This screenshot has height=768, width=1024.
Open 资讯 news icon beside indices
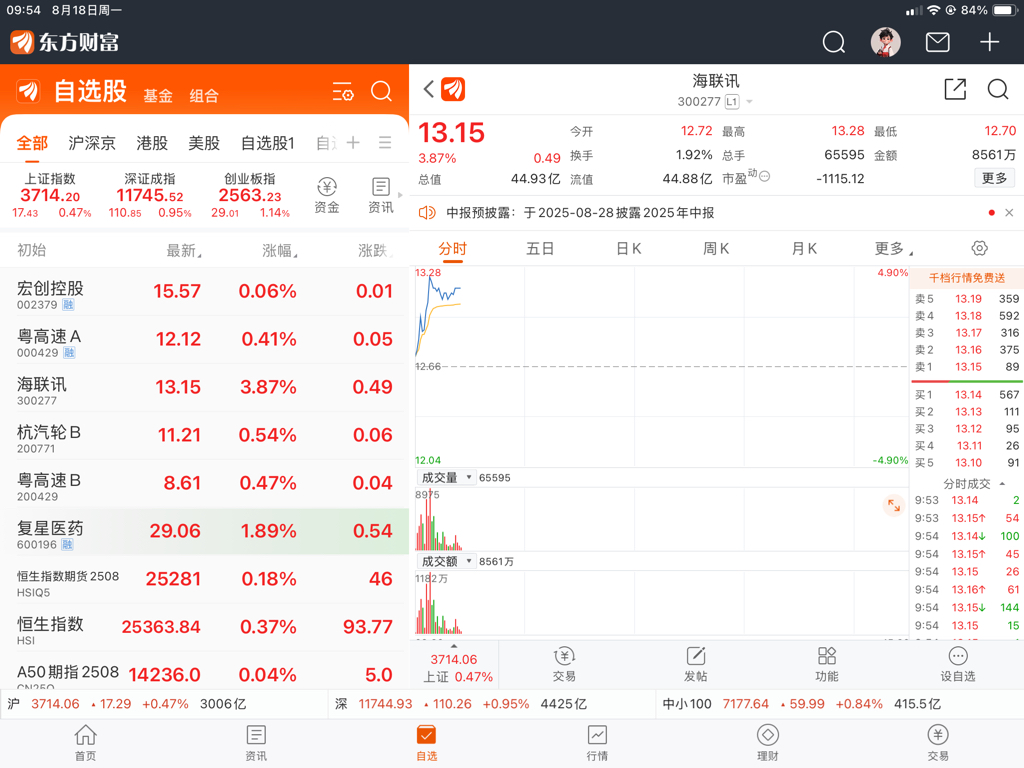[381, 195]
